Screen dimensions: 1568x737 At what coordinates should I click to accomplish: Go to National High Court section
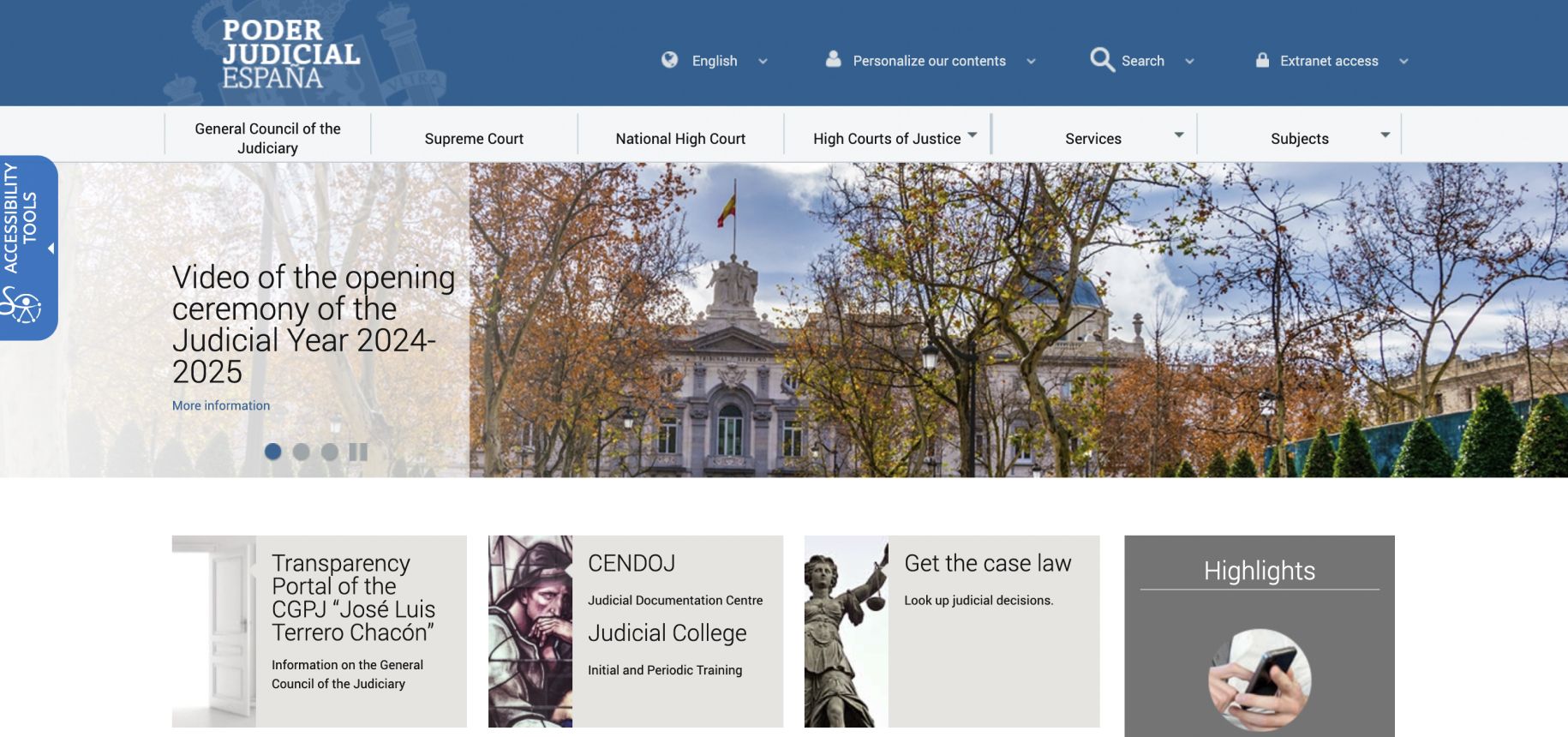tap(680, 139)
